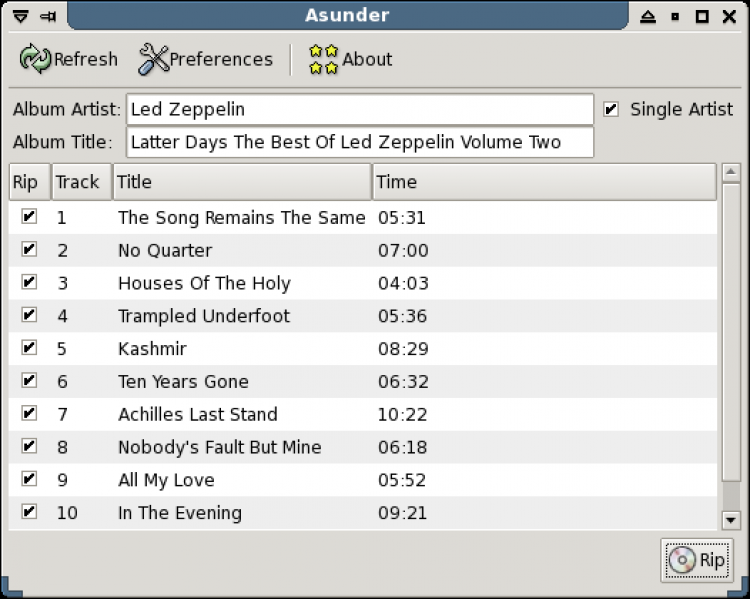Sort by the Time column header

coord(543,182)
